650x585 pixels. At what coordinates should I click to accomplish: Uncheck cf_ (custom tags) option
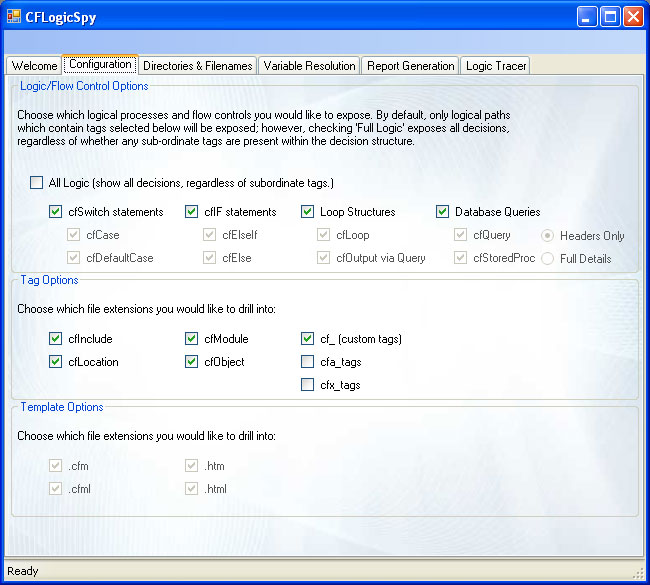point(307,338)
